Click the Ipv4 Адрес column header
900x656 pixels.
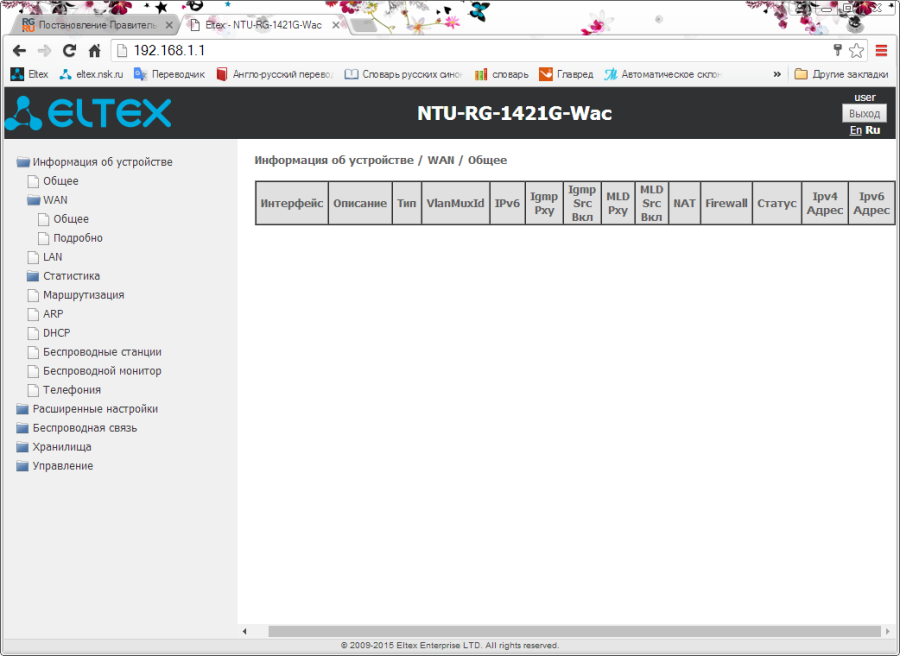pyautogui.click(x=825, y=203)
